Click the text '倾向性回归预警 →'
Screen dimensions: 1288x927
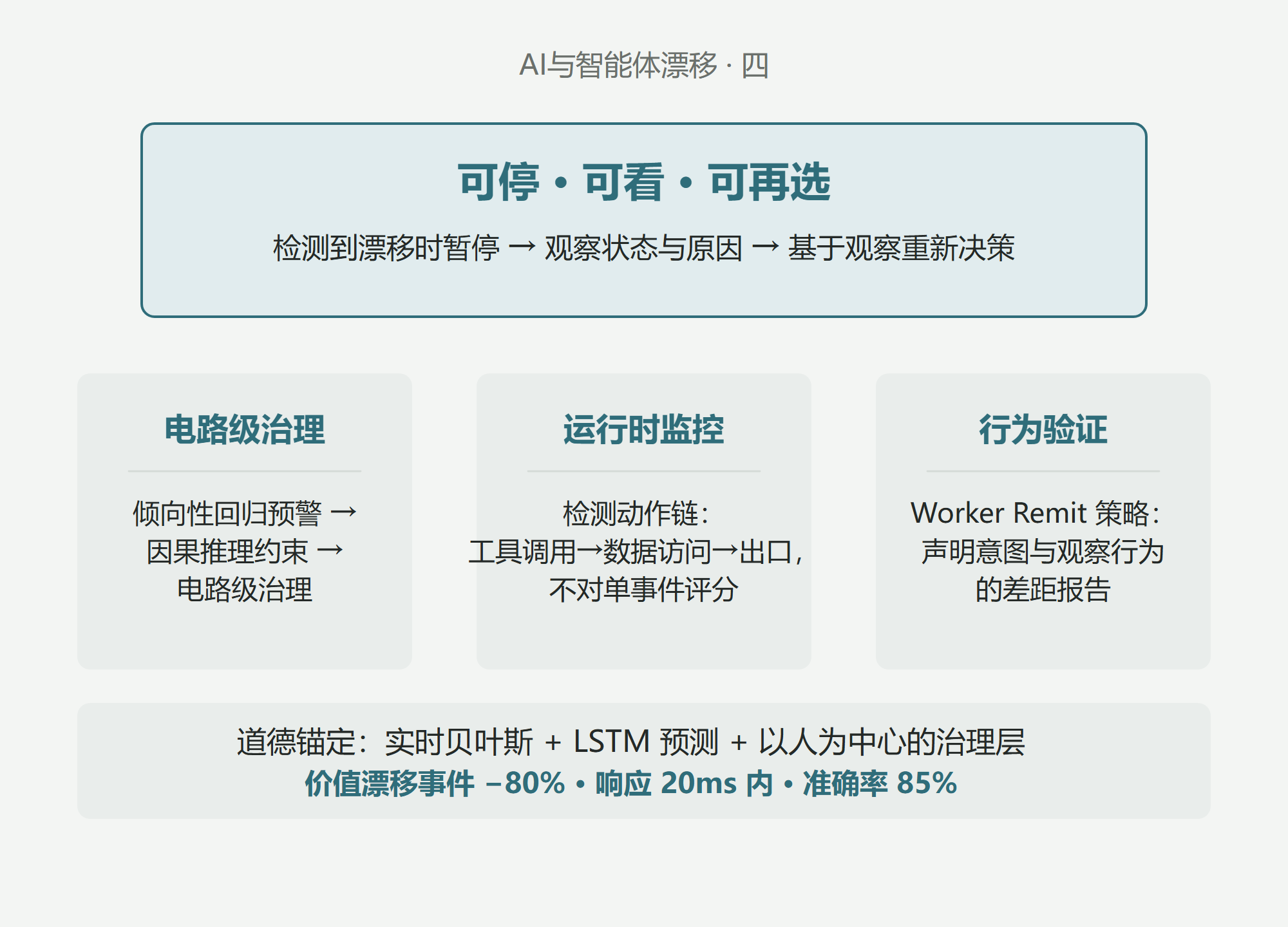click(245, 513)
